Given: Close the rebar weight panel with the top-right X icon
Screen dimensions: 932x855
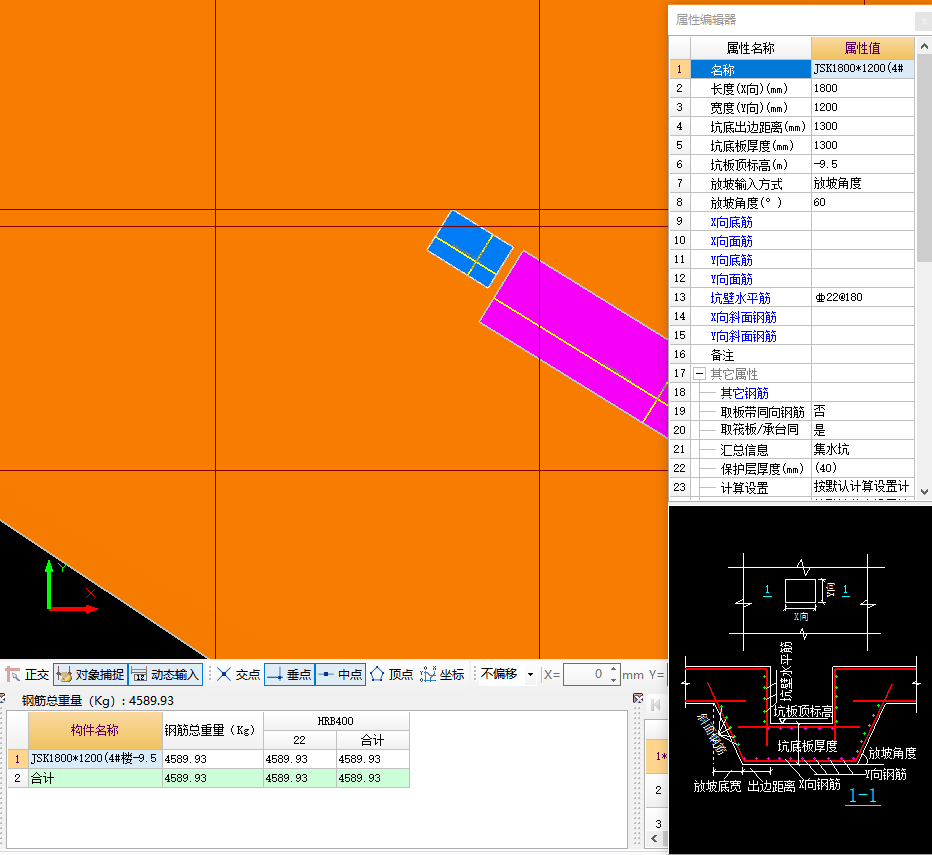Looking at the screenshot, I should coord(638,698).
